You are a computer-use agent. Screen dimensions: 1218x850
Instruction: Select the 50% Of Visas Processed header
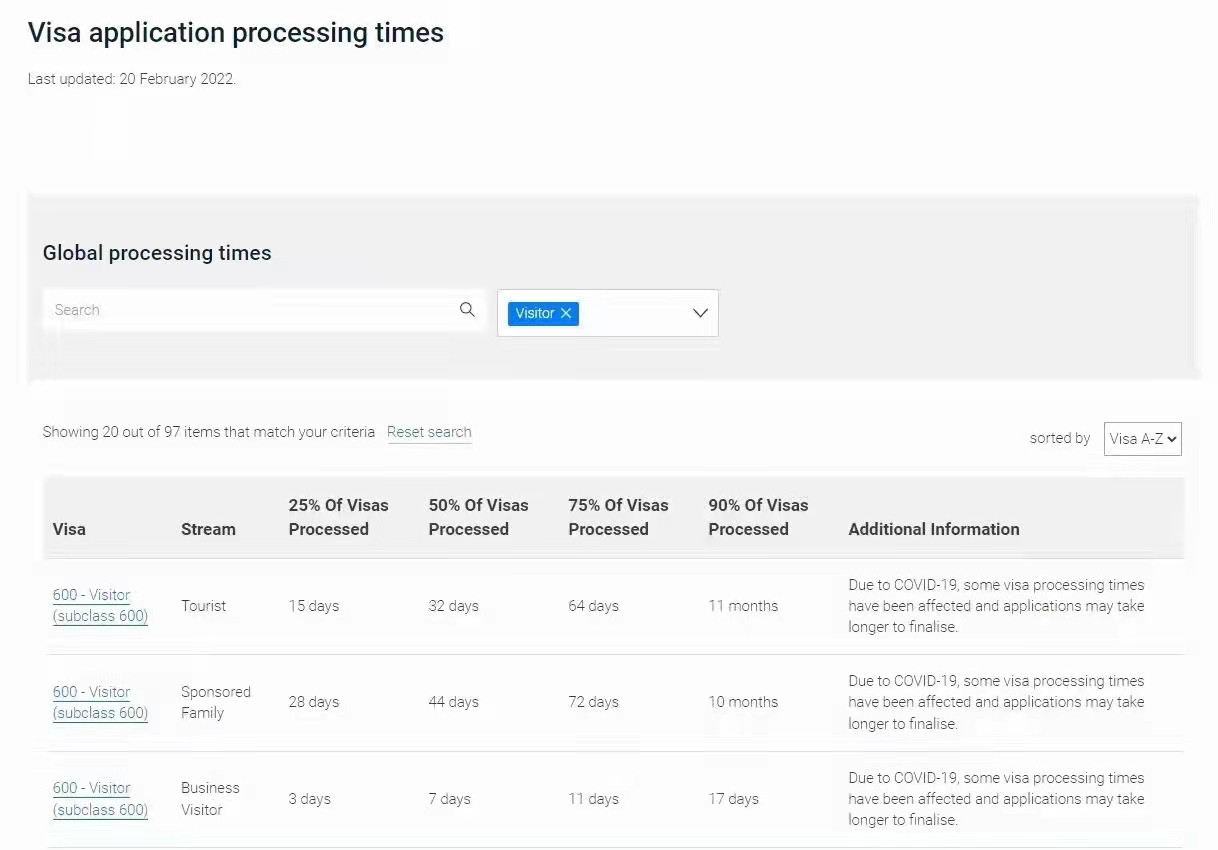click(x=478, y=517)
